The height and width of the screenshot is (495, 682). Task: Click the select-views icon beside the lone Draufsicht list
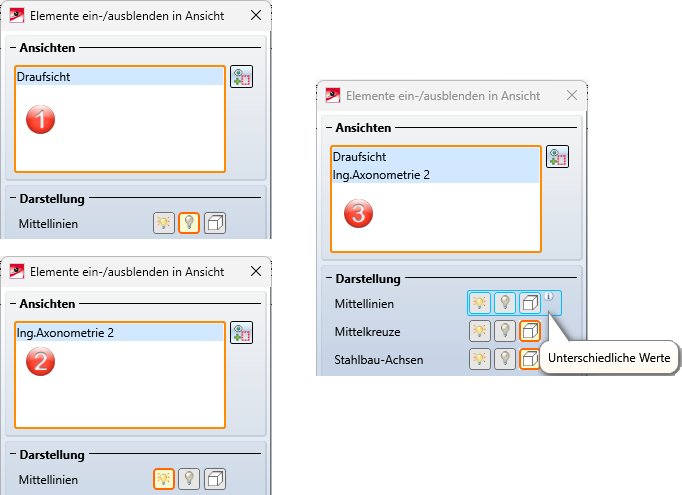point(241,77)
